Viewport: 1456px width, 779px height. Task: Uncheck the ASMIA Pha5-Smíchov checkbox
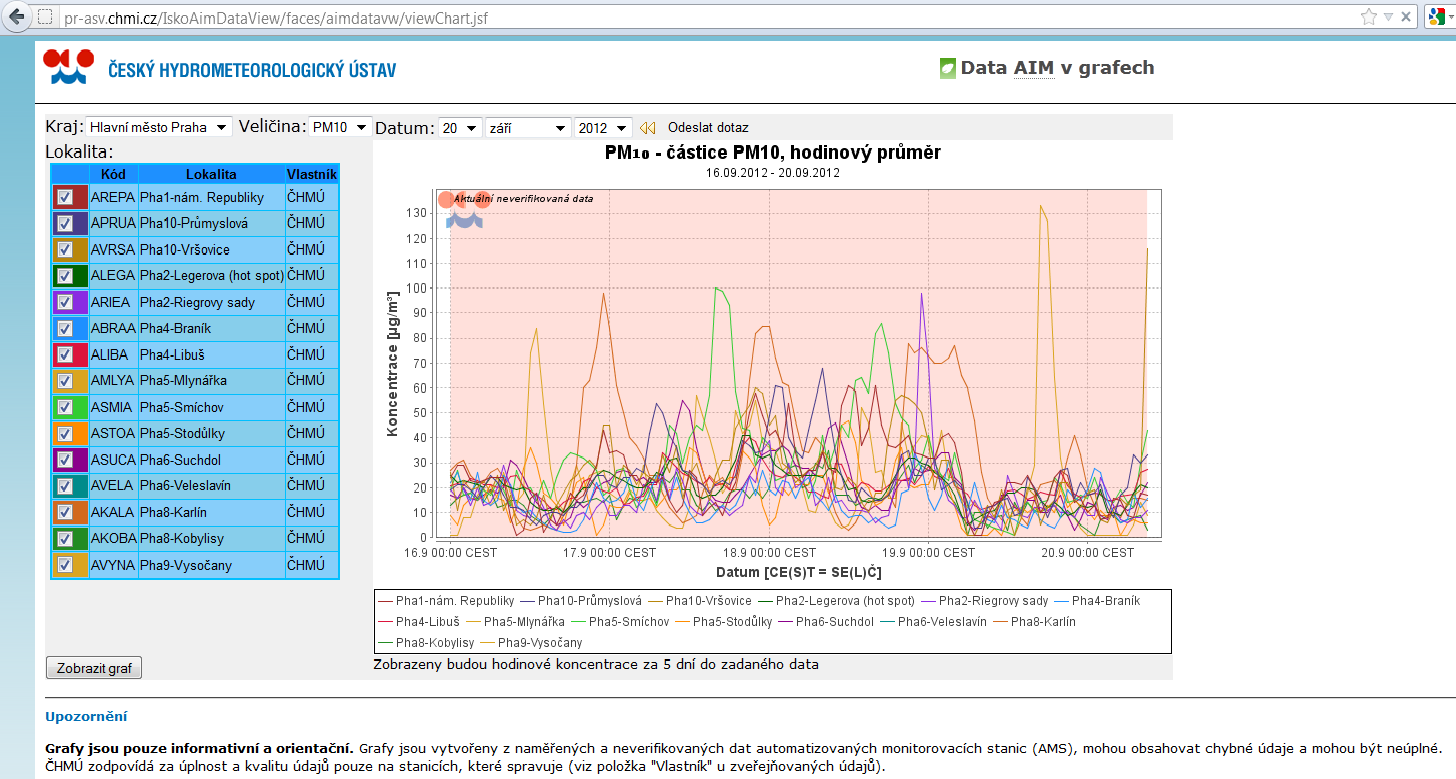tap(65, 407)
